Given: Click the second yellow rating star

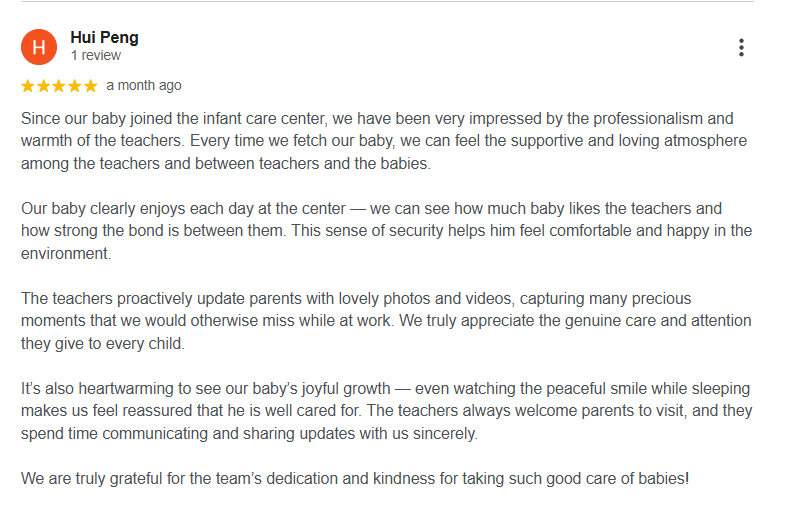Looking at the screenshot, I should tap(44, 86).
